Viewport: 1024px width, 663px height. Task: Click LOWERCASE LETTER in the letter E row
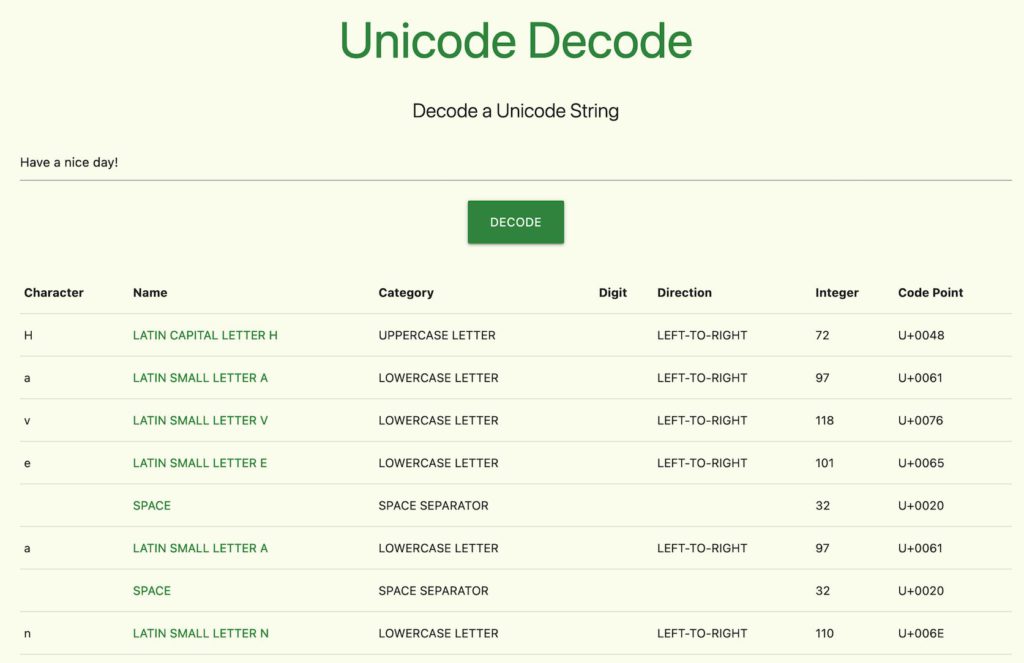pyautogui.click(x=438, y=463)
